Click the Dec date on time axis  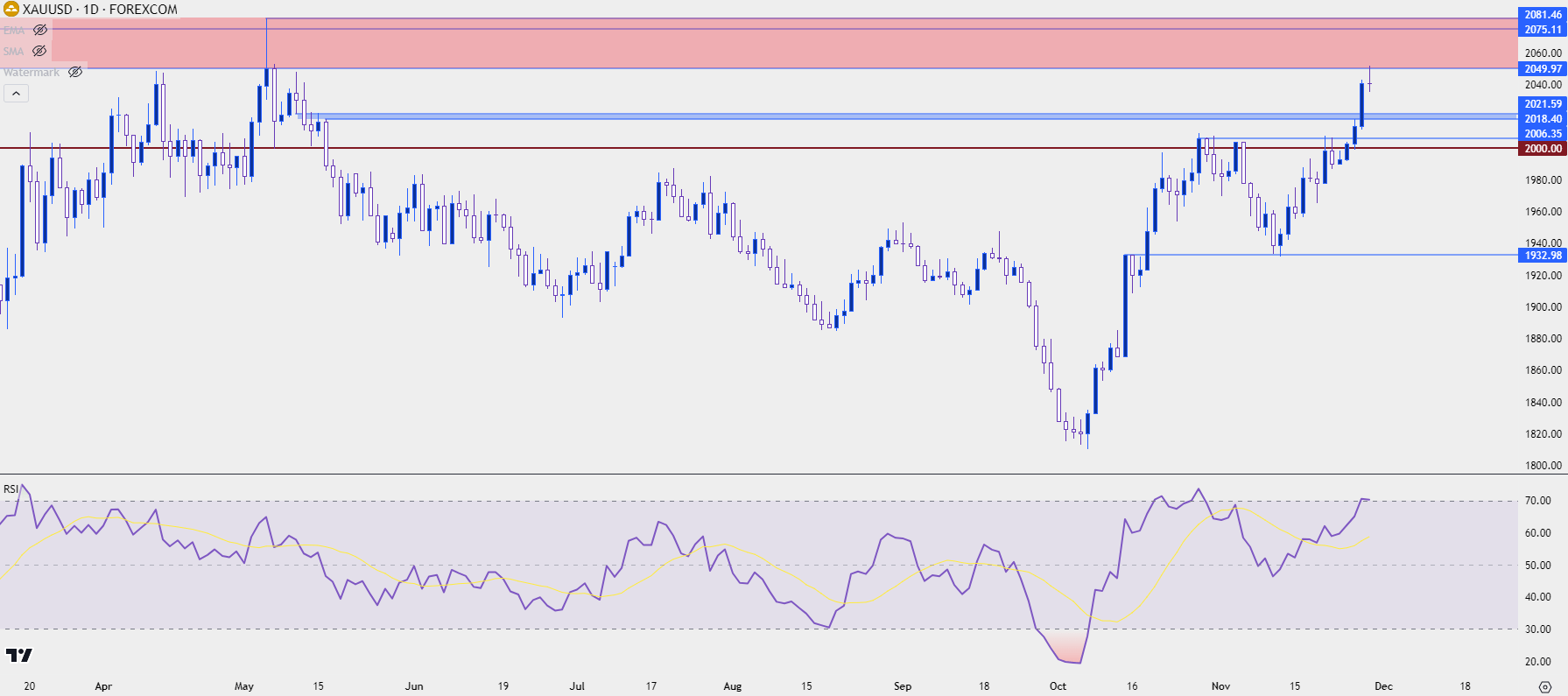click(x=1383, y=686)
